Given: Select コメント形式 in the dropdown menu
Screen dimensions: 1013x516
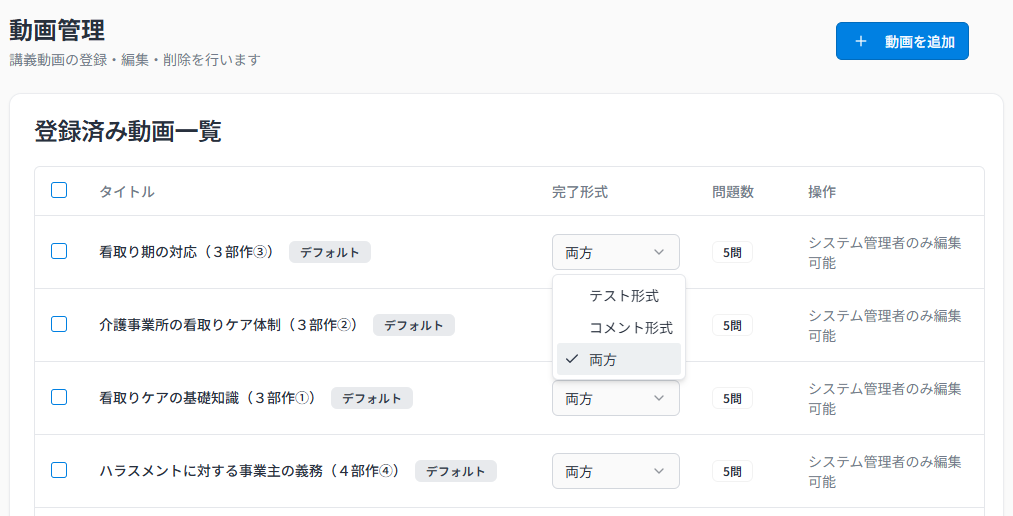Looking at the screenshot, I should coord(630,327).
